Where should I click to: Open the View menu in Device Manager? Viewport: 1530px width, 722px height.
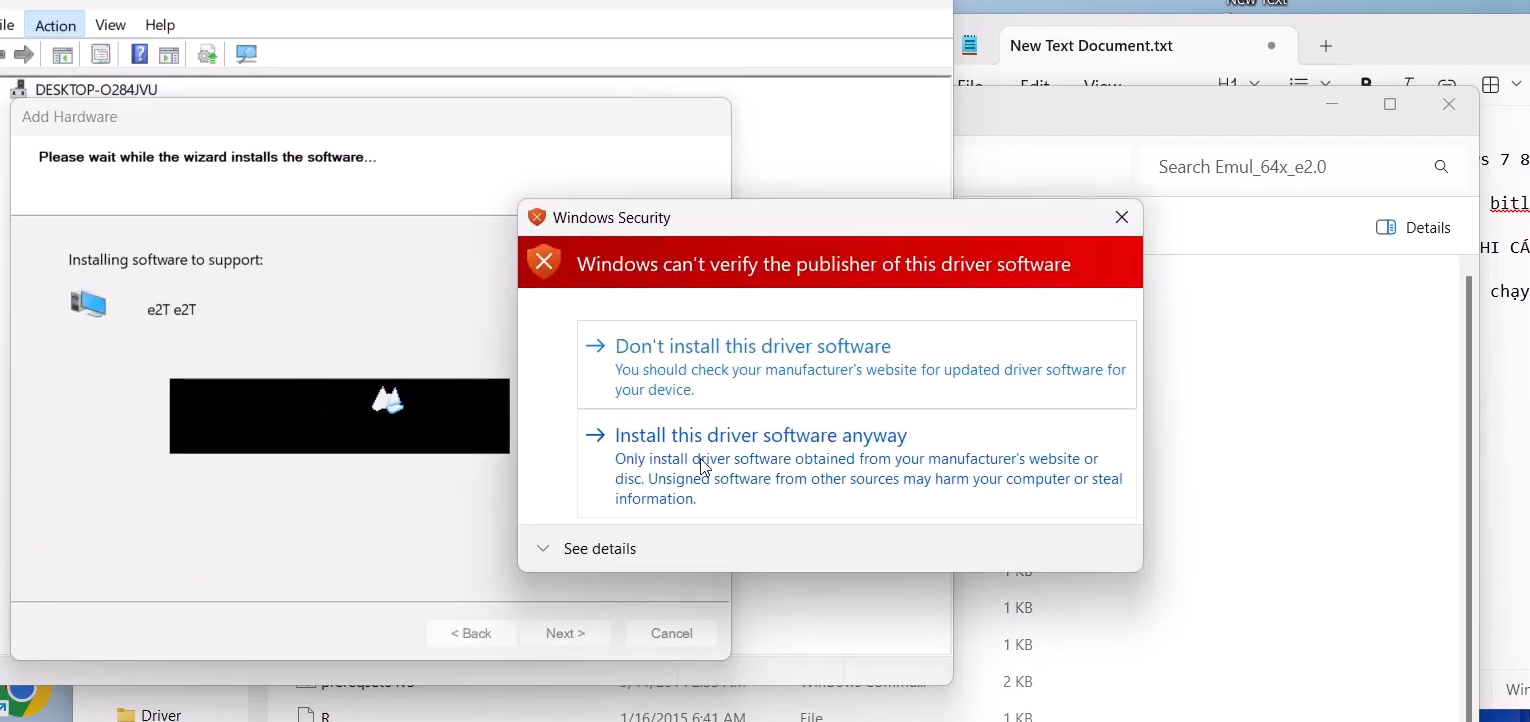[x=110, y=25]
